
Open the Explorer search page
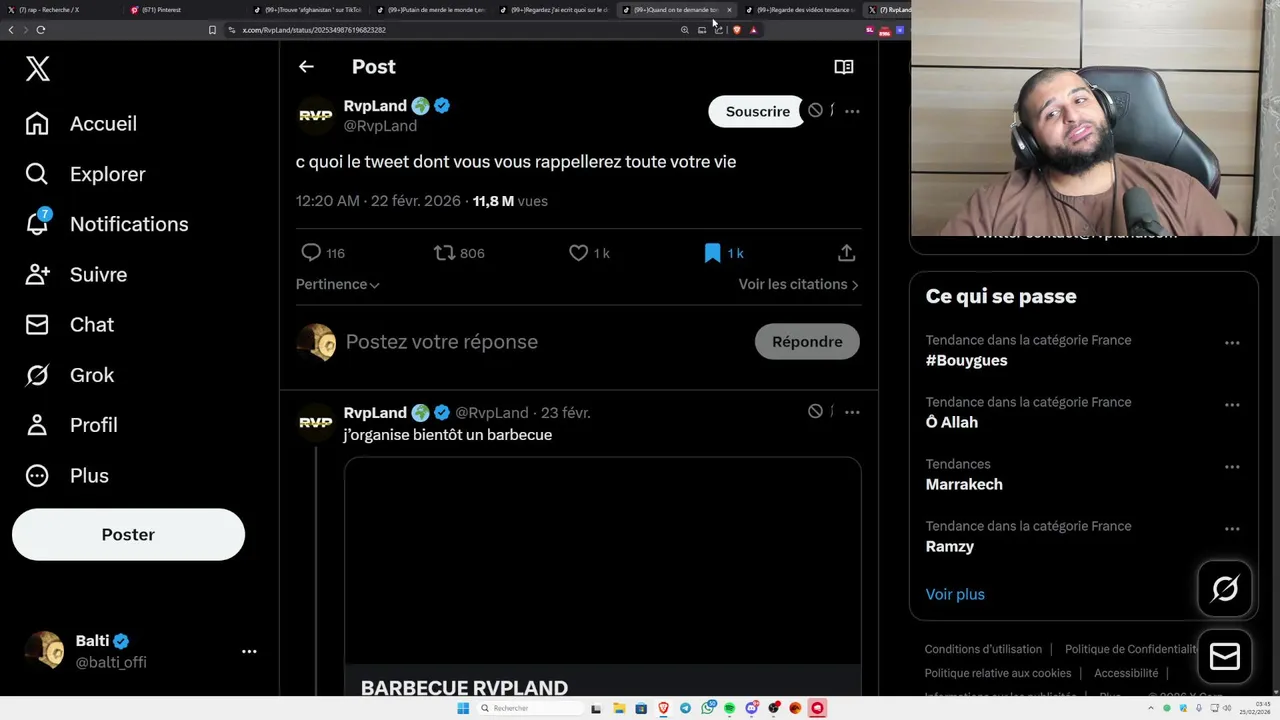[85, 174]
